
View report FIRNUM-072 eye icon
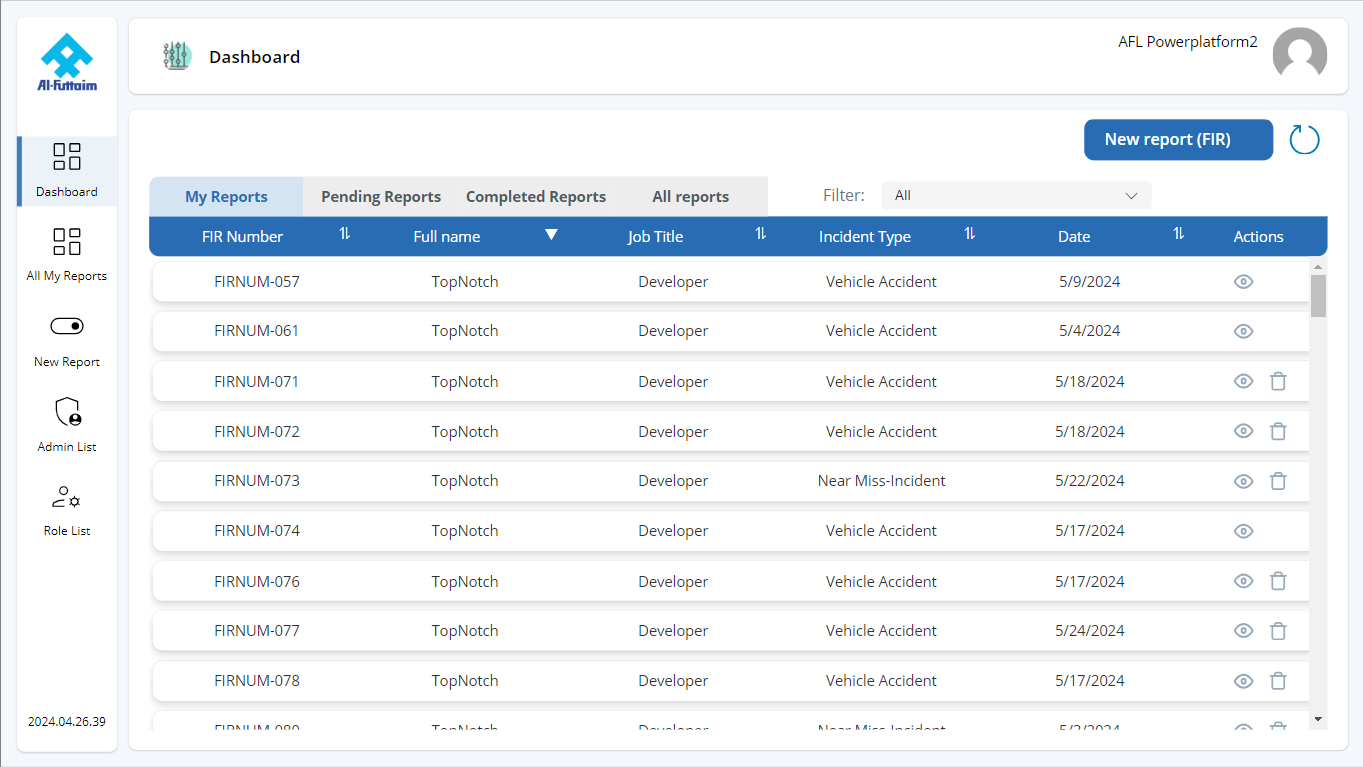coord(1243,431)
